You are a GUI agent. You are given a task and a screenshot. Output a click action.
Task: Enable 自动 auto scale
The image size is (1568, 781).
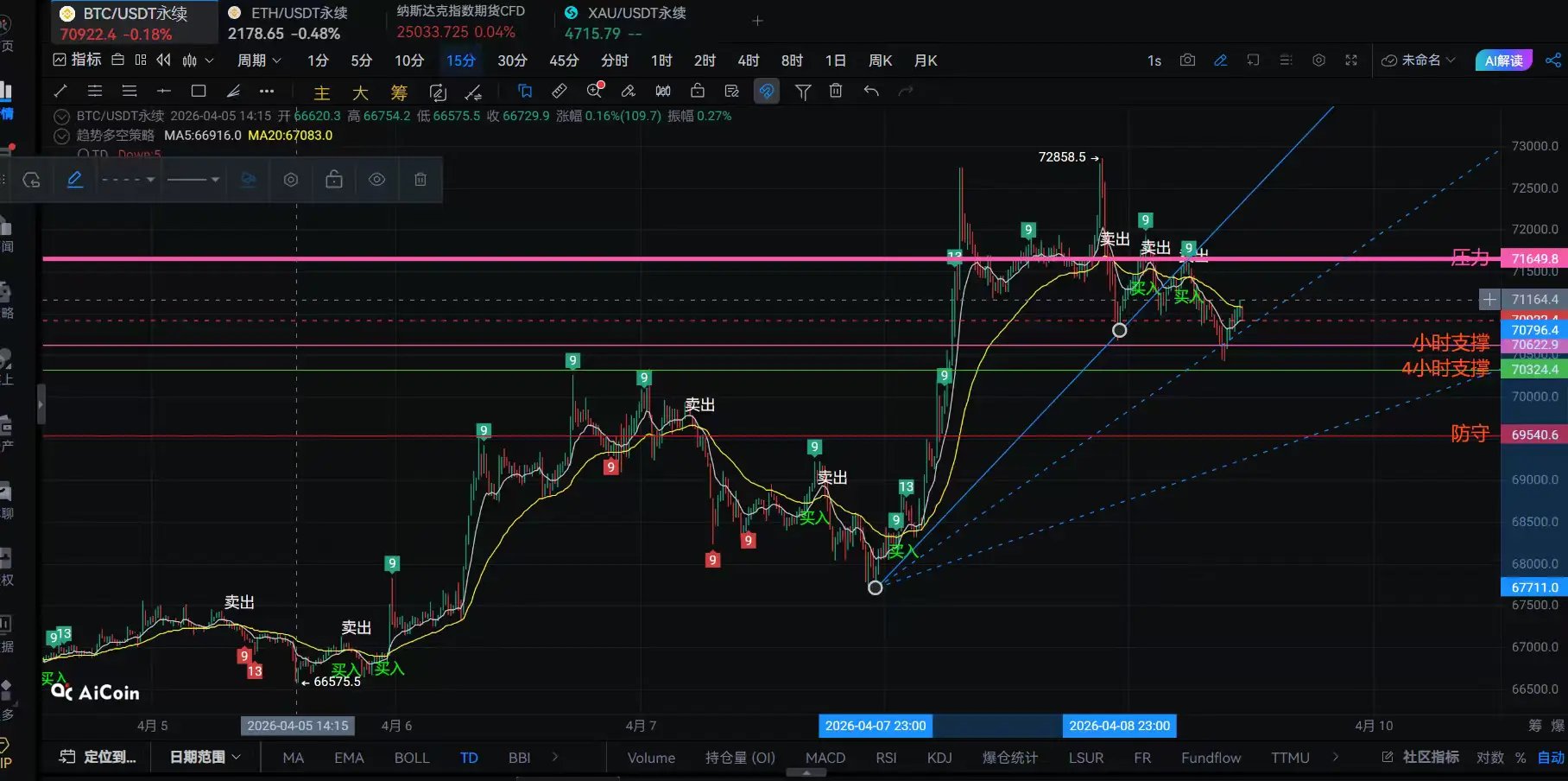[1551, 758]
